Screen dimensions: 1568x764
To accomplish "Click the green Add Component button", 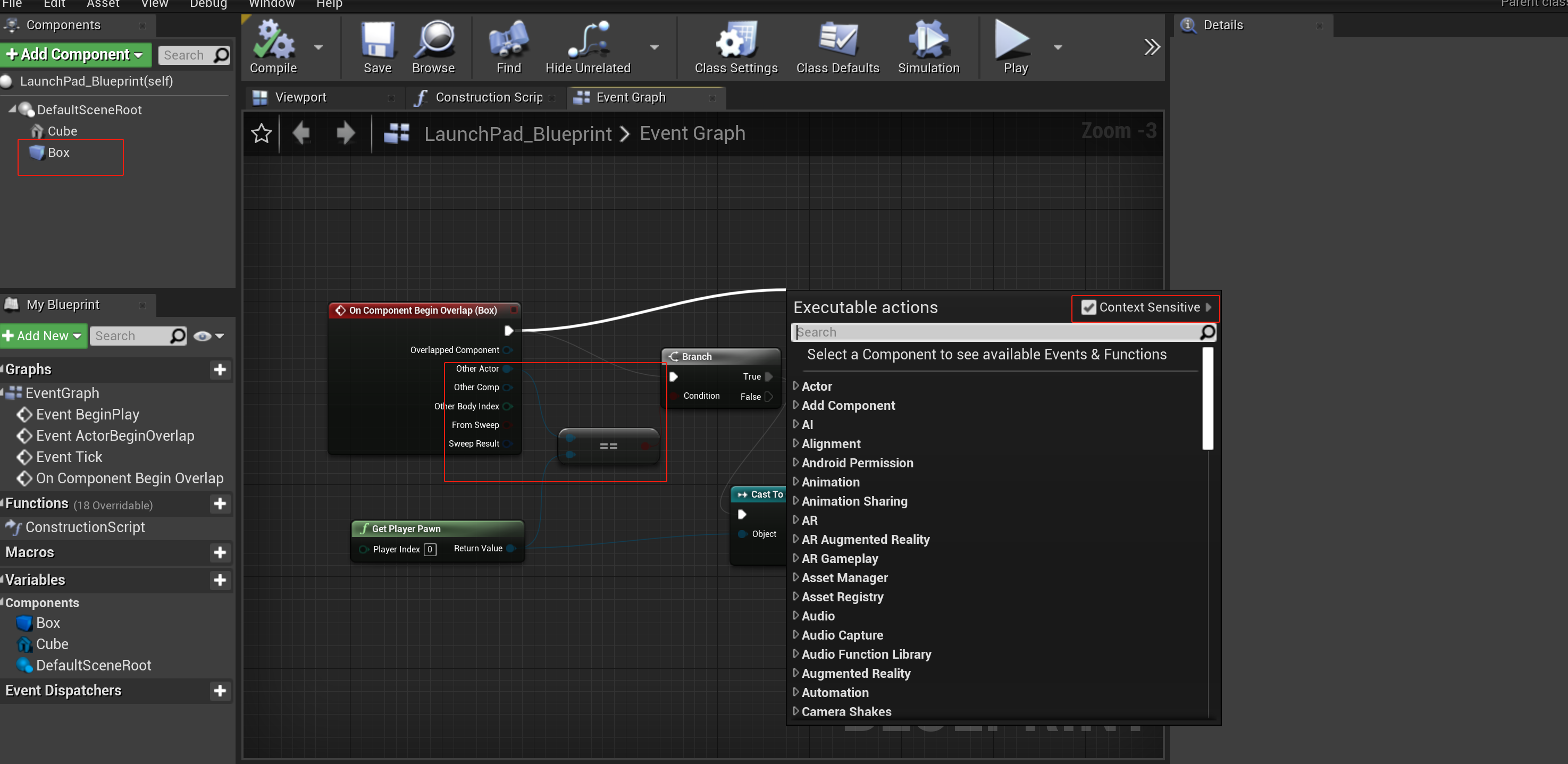I will pyautogui.click(x=75, y=55).
